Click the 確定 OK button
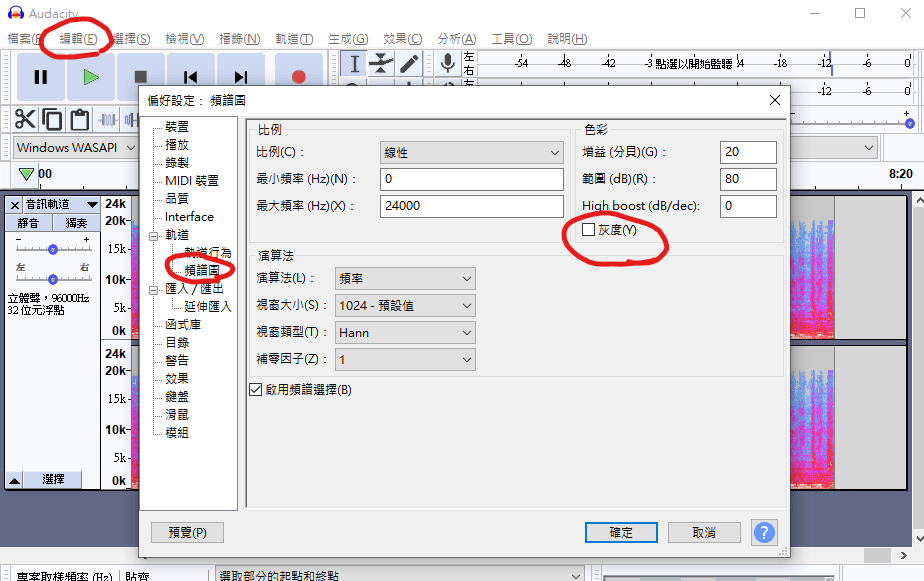The height and width of the screenshot is (581, 924). click(x=621, y=533)
